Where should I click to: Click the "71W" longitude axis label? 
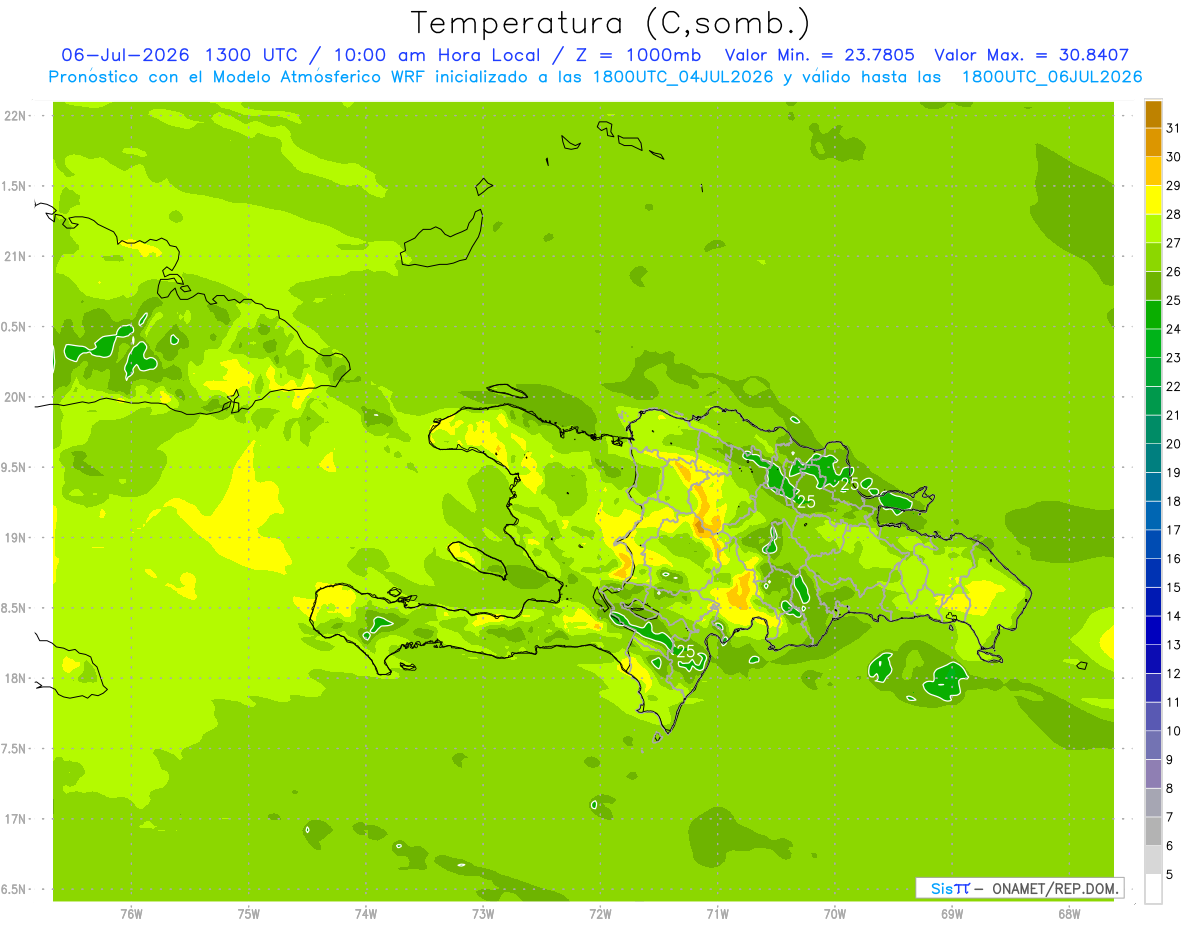[x=717, y=914]
